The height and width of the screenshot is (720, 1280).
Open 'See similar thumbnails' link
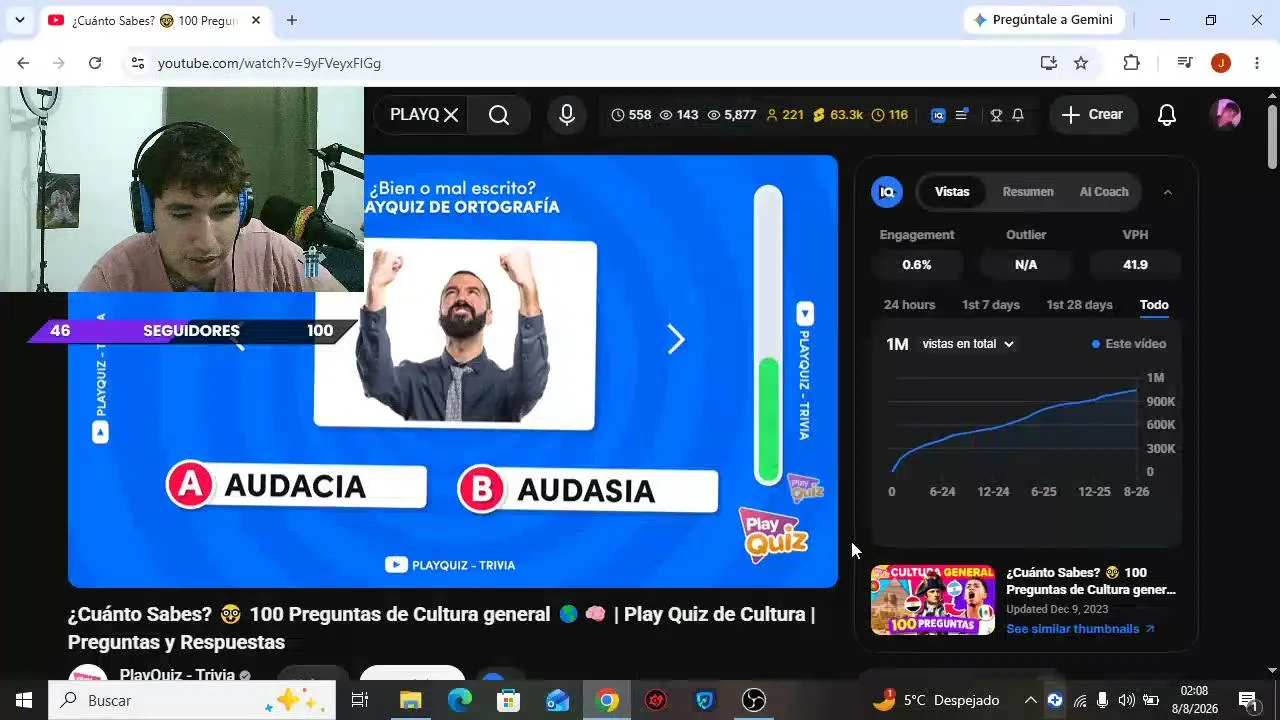1080,629
